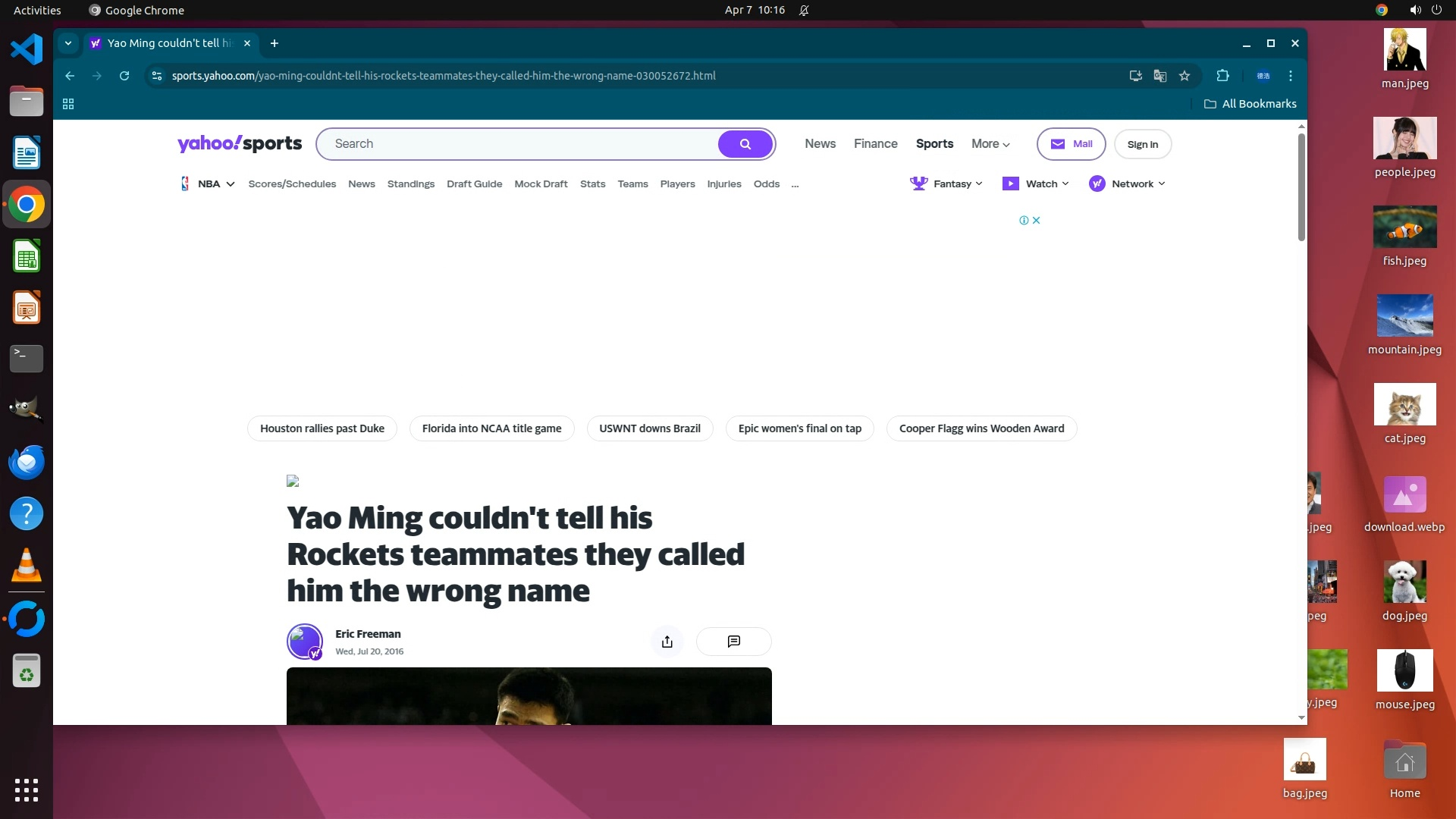Viewport: 1456px width, 819px height.
Task: Open the Finance header tab
Action: point(875,144)
